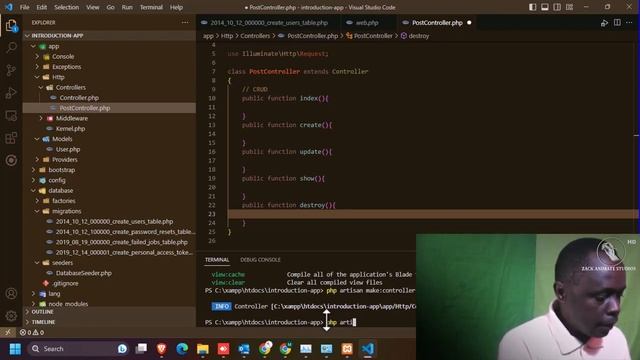Collapse the INTRODUCTION-APP root folder
The image size is (640, 360).
tap(57, 36)
